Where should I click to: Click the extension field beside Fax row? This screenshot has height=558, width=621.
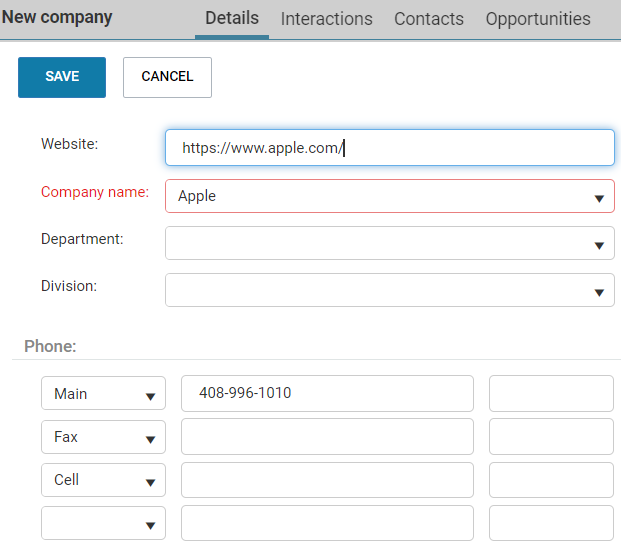point(551,437)
